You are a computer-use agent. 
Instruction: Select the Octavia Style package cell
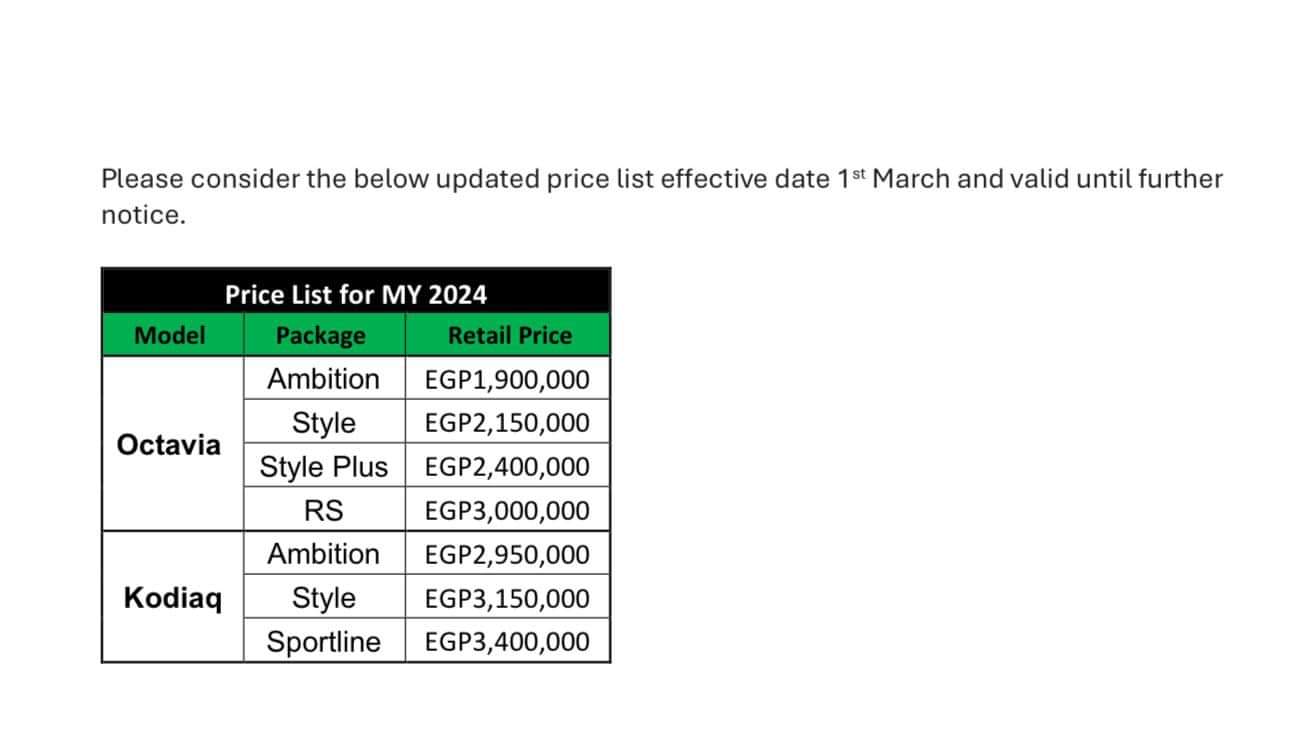tap(323, 423)
